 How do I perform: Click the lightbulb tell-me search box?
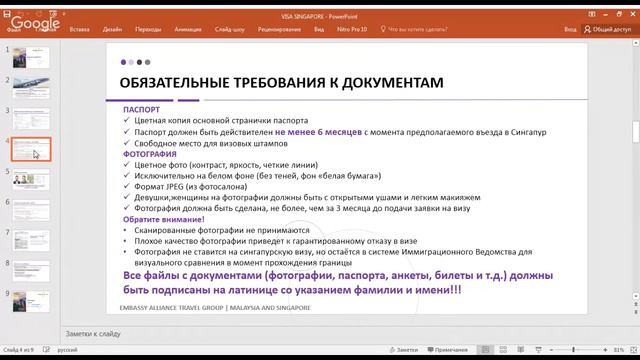tap(414, 29)
